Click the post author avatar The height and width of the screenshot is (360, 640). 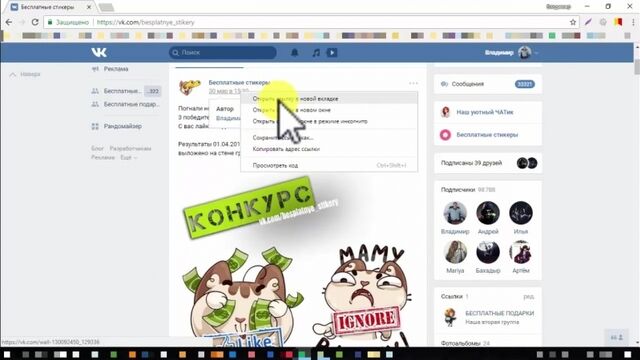click(x=190, y=87)
